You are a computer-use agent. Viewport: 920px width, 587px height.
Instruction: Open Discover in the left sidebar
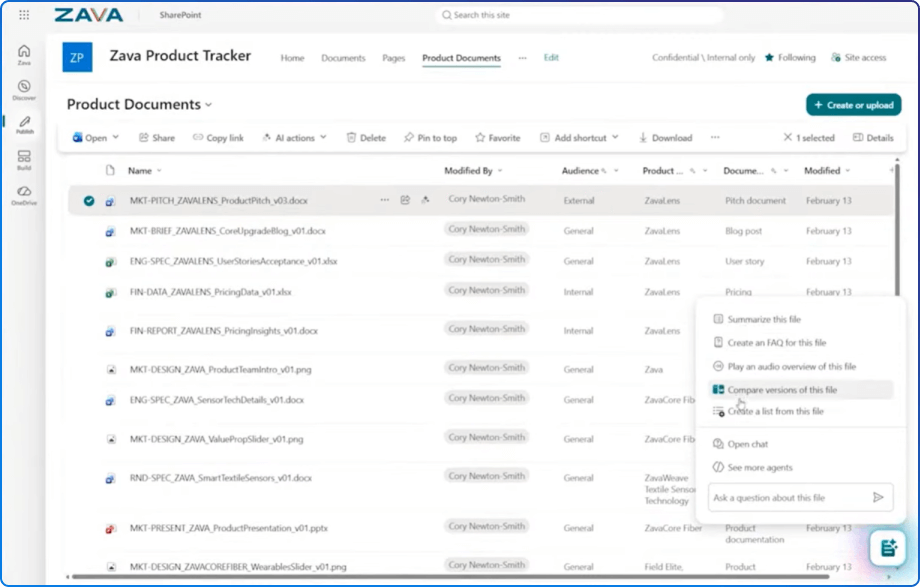(24, 90)
